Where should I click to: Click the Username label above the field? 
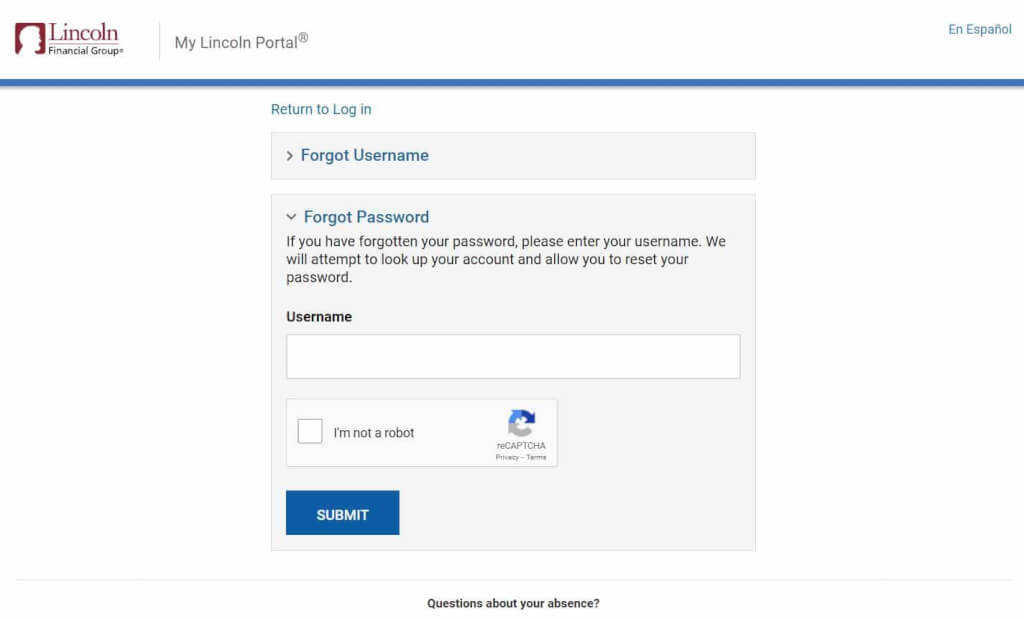(319, 317)
